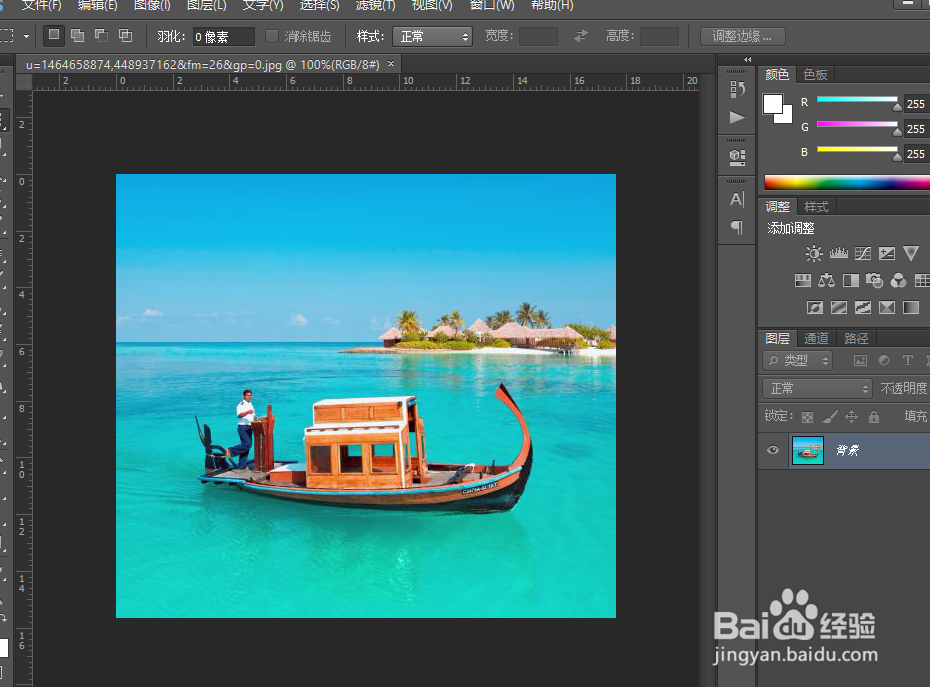The width and height of the screenshot is (930, 687).
Task: Choose the Add to selection mode icon
Action: (x=78, y=36)
